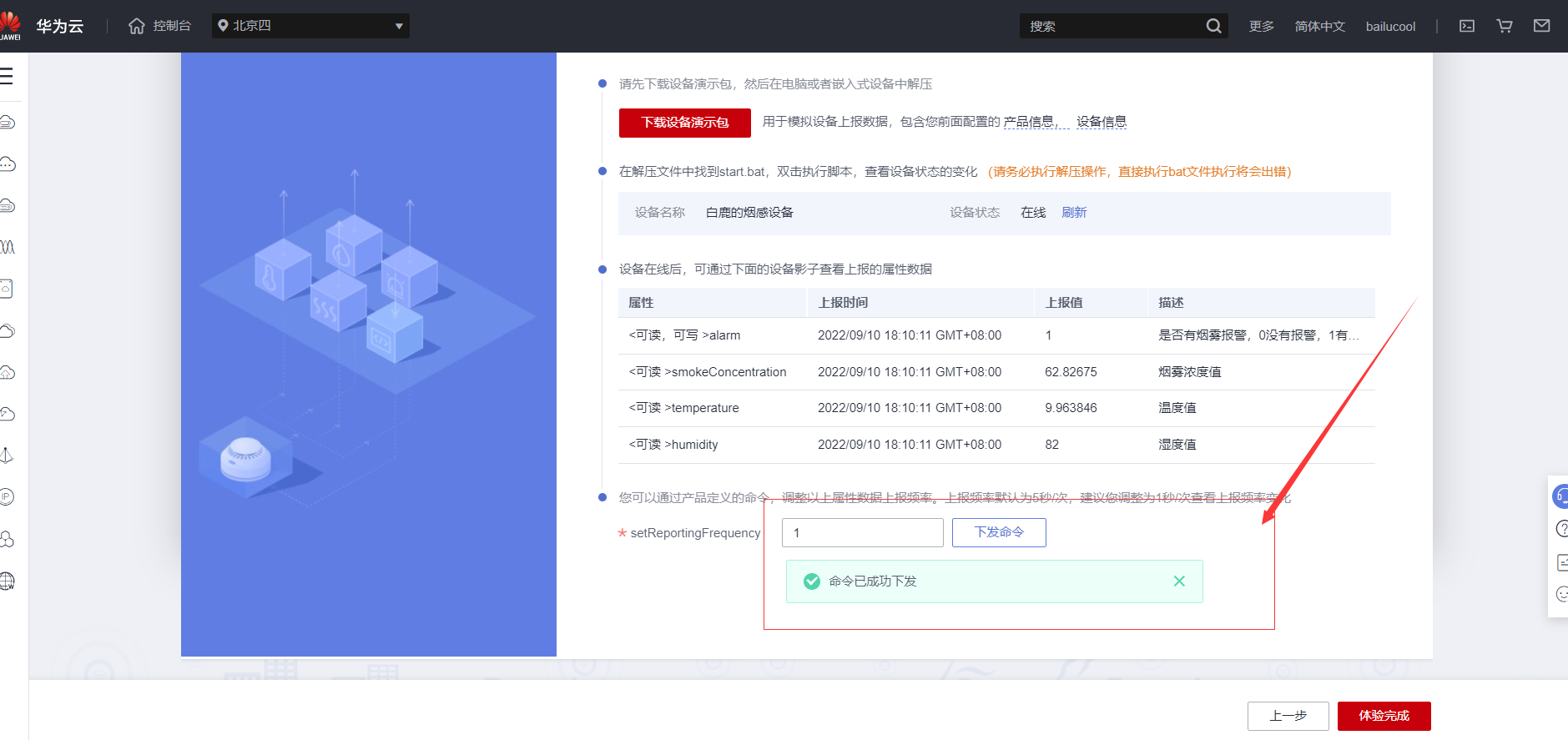Click the reported value 9.963846
Screen dimensions: 1568x740
pos(1071,408)
